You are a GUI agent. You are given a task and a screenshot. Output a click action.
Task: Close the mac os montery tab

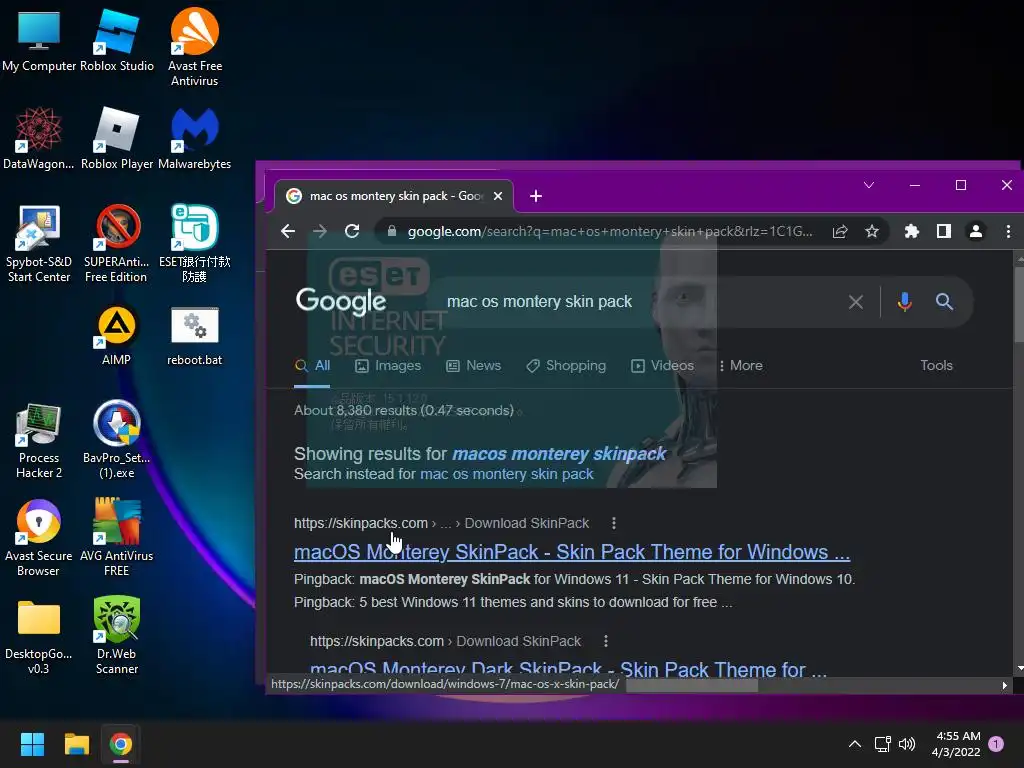[498, 196]
